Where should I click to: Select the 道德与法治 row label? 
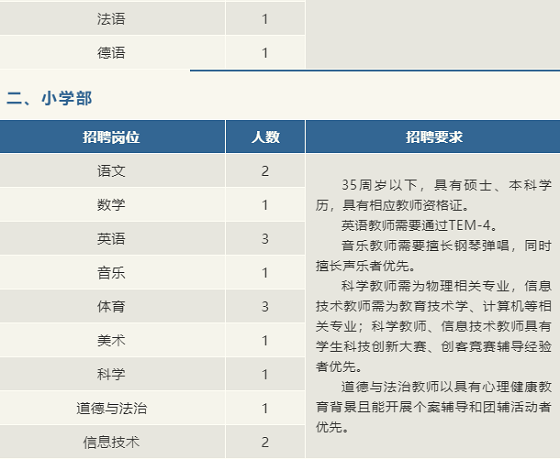coord(111,408)
